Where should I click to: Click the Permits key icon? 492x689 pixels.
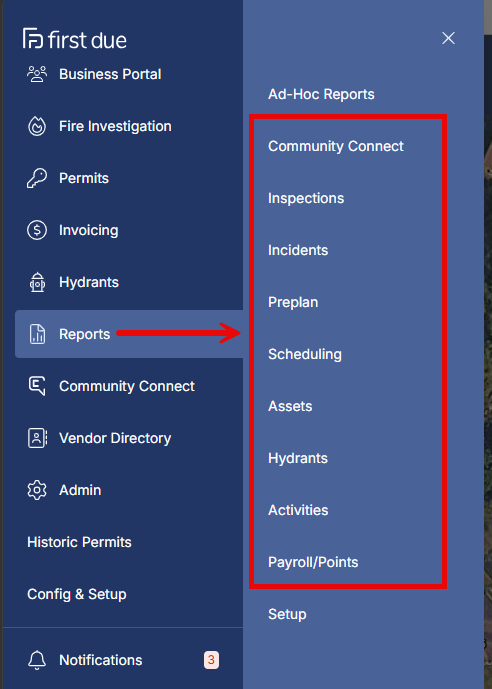pyautogui.click(x=37, y=178)
